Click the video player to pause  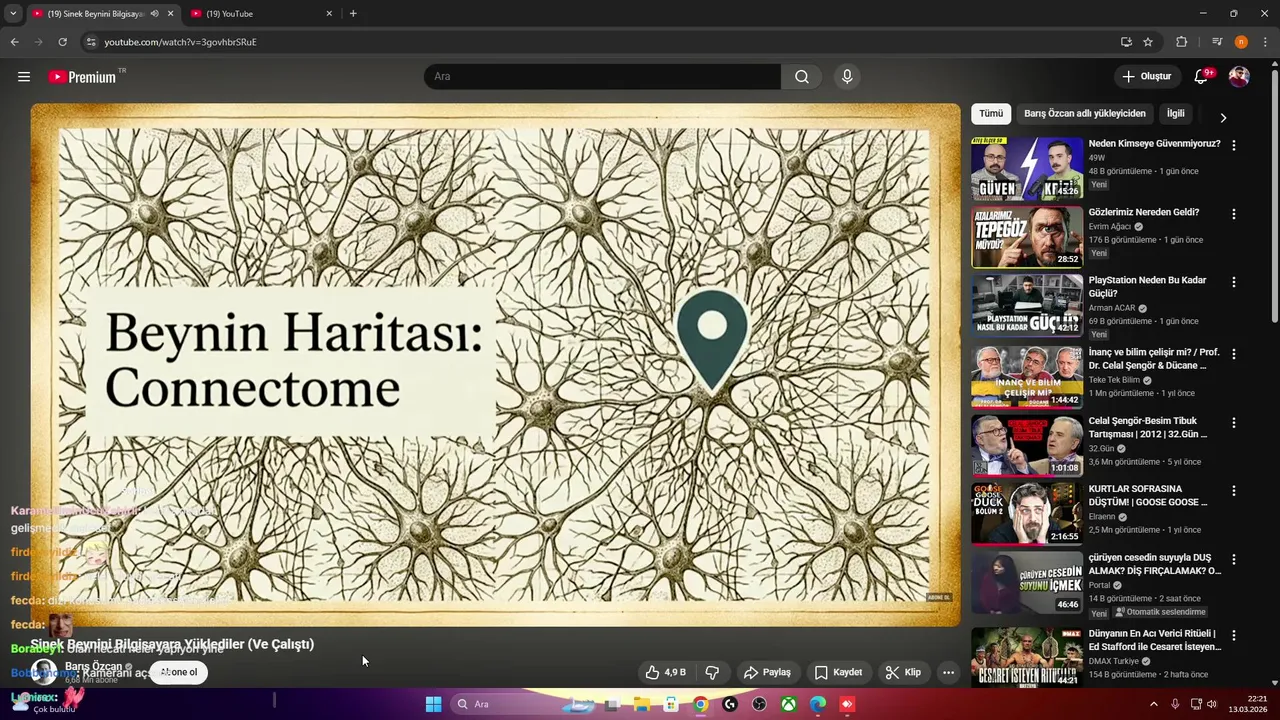495,364
